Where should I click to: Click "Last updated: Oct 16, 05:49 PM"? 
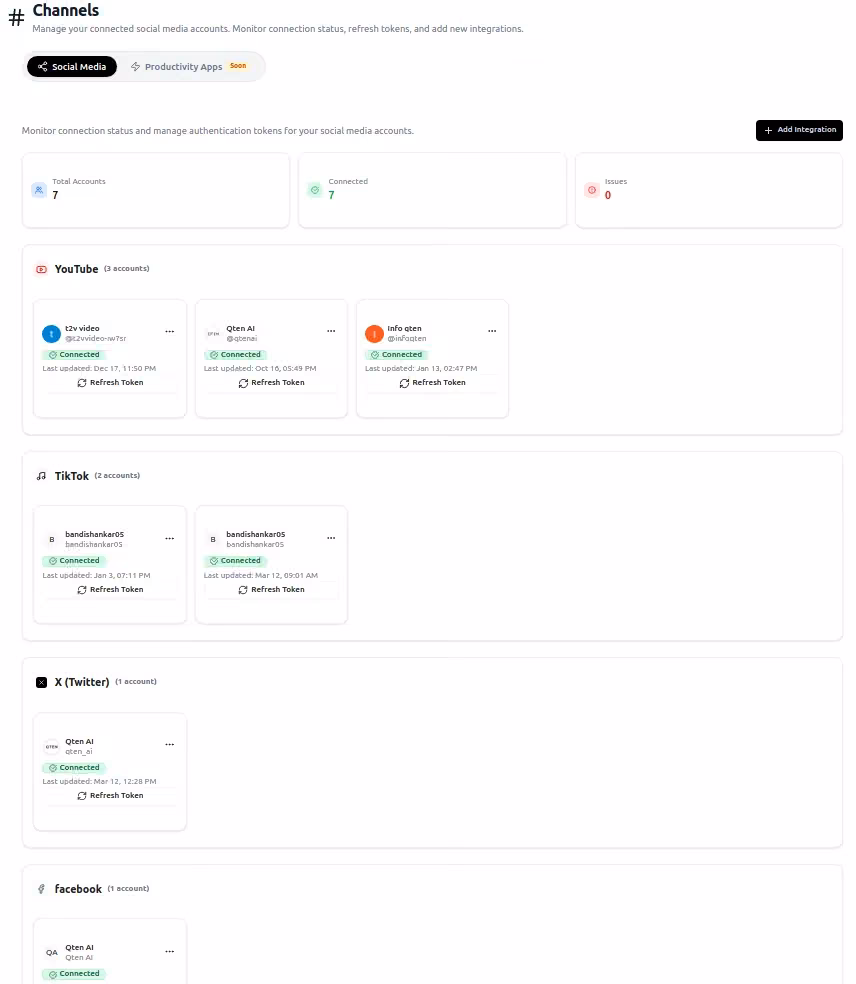260,368
